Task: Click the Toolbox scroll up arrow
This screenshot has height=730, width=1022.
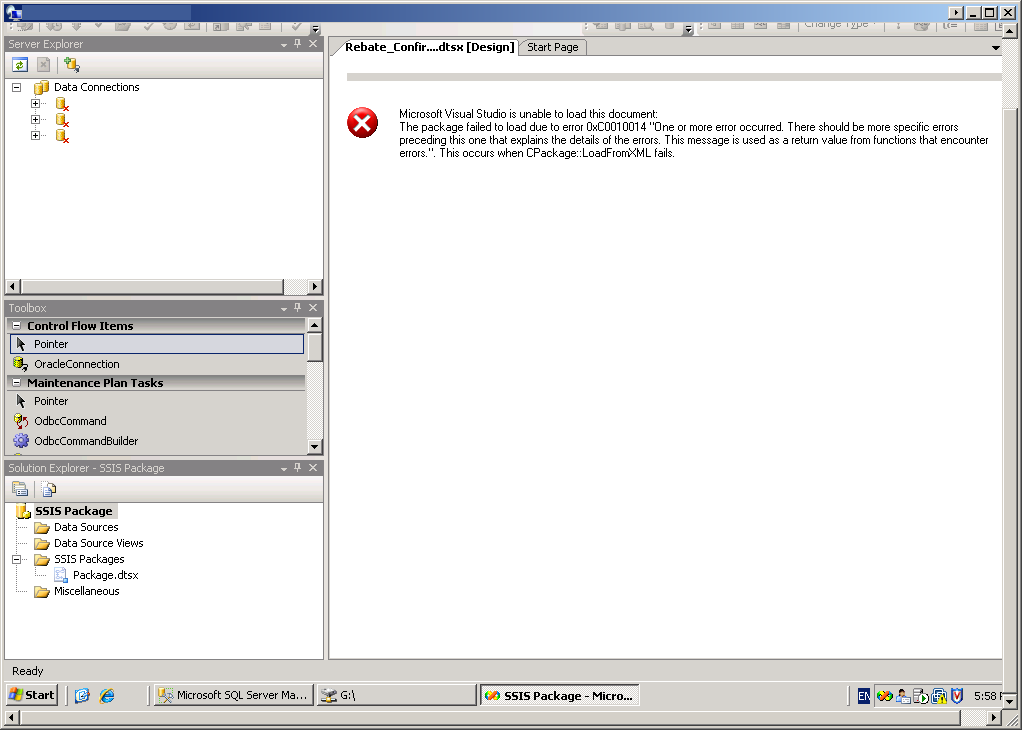Action: coord(315,325)
